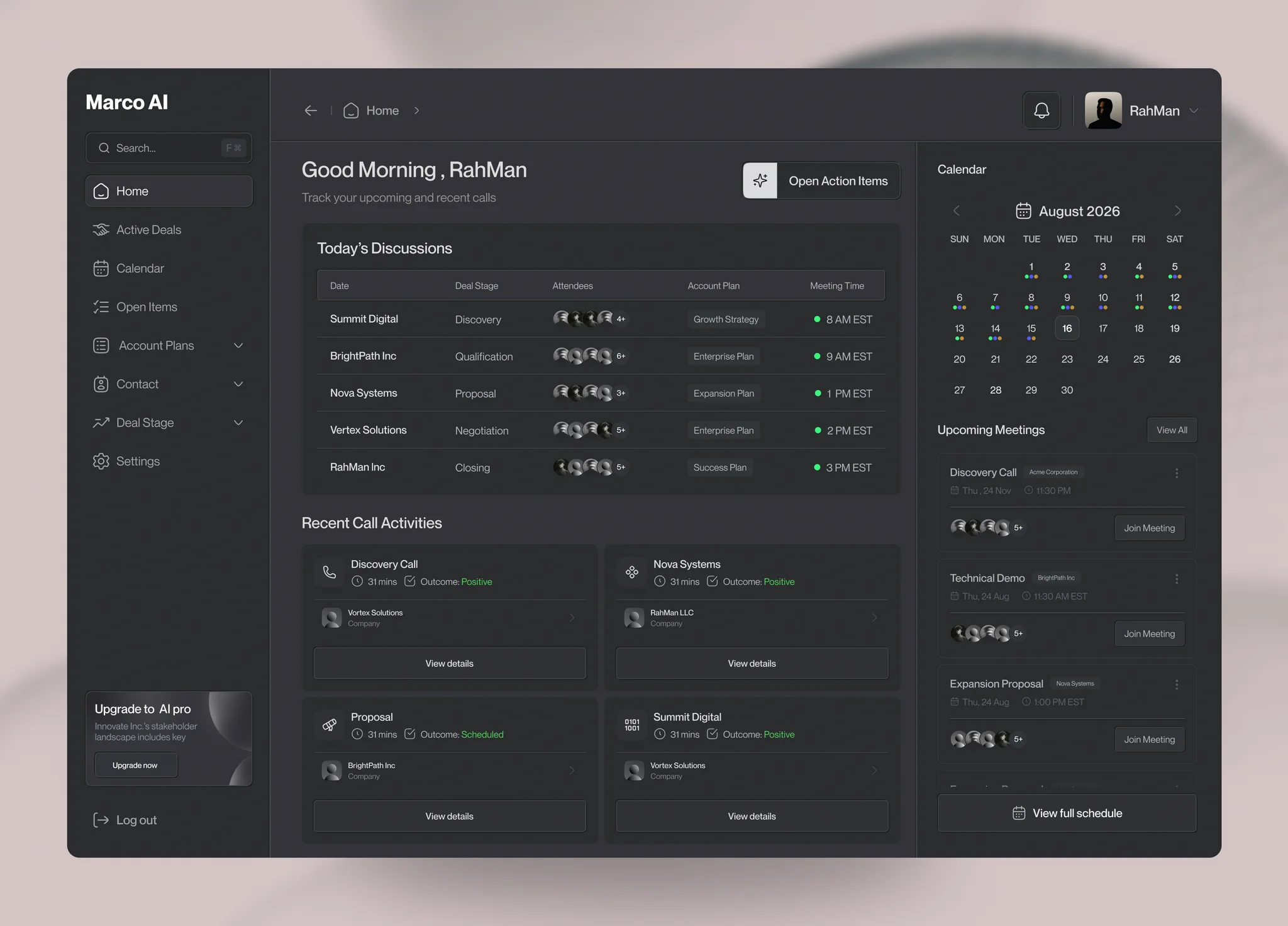Expand the Deal Stage submenu

238,423
